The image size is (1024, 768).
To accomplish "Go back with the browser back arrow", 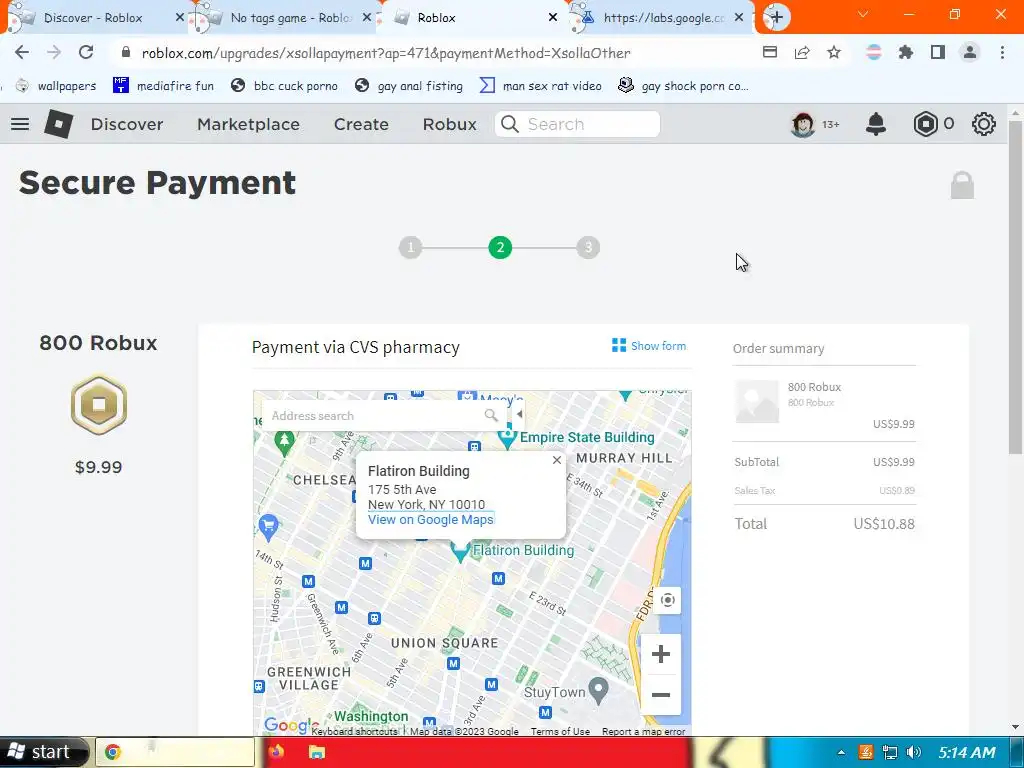I will coord(22,53).
